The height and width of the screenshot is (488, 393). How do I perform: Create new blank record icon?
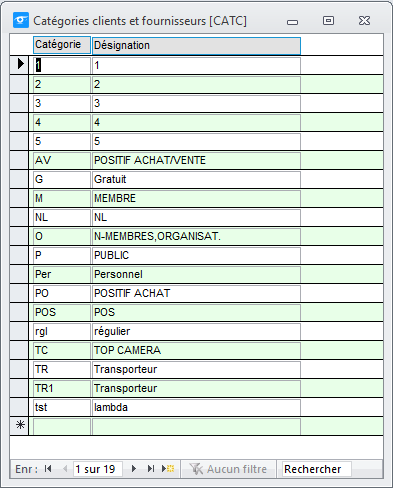pyautogui.click(x=168, y=469)
